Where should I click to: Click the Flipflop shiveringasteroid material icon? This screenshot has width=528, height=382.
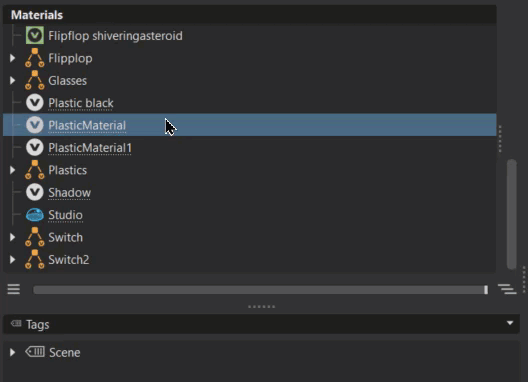coord(35,35)
